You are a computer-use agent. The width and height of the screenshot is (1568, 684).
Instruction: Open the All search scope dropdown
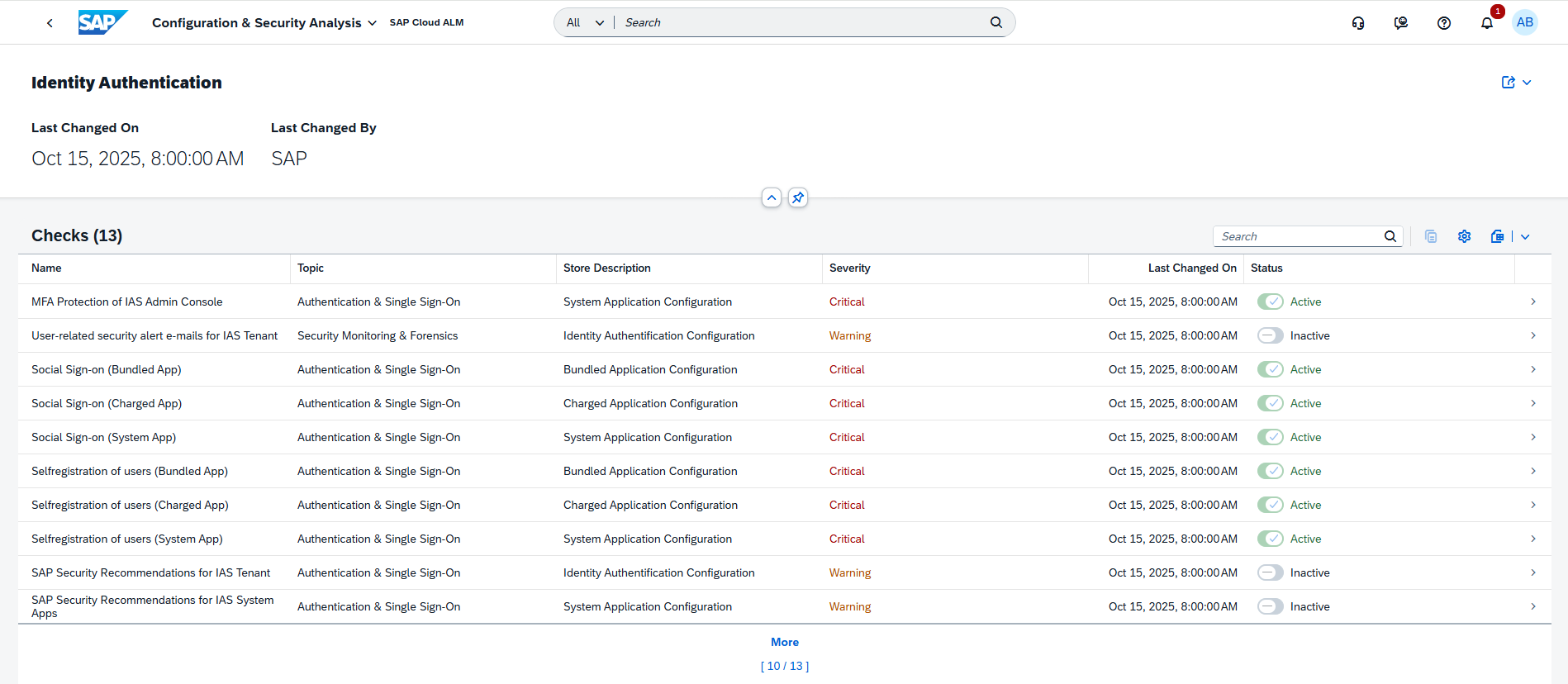[x=585, y=23]
